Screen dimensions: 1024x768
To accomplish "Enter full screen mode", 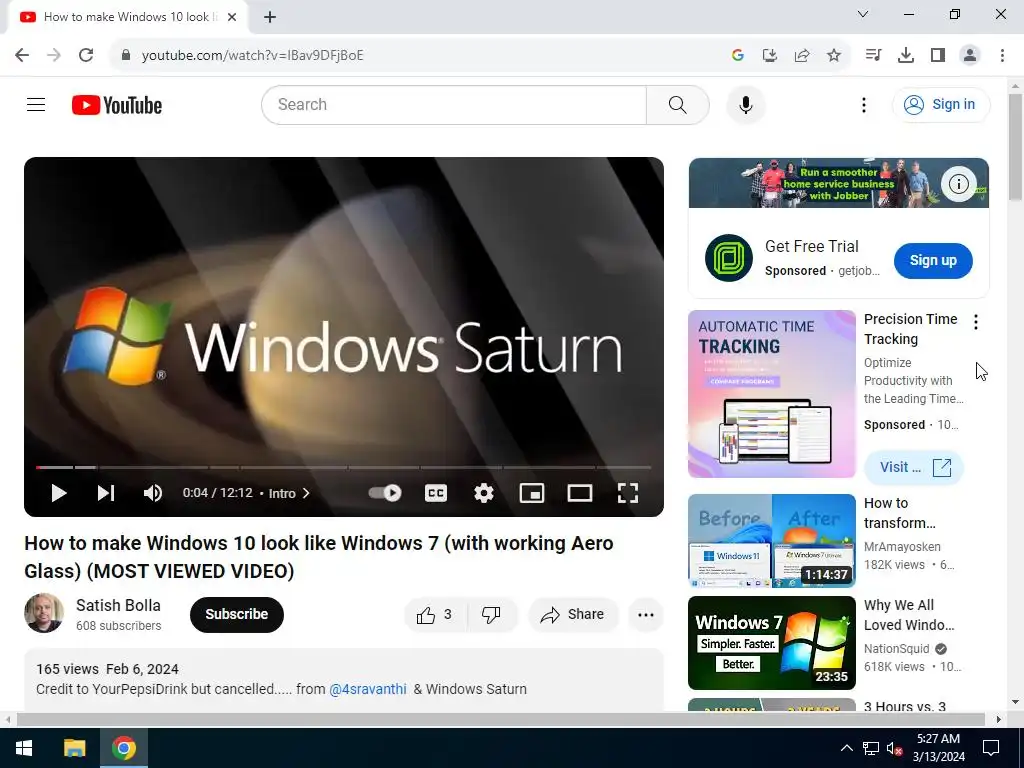I will (x=628, y=493).
